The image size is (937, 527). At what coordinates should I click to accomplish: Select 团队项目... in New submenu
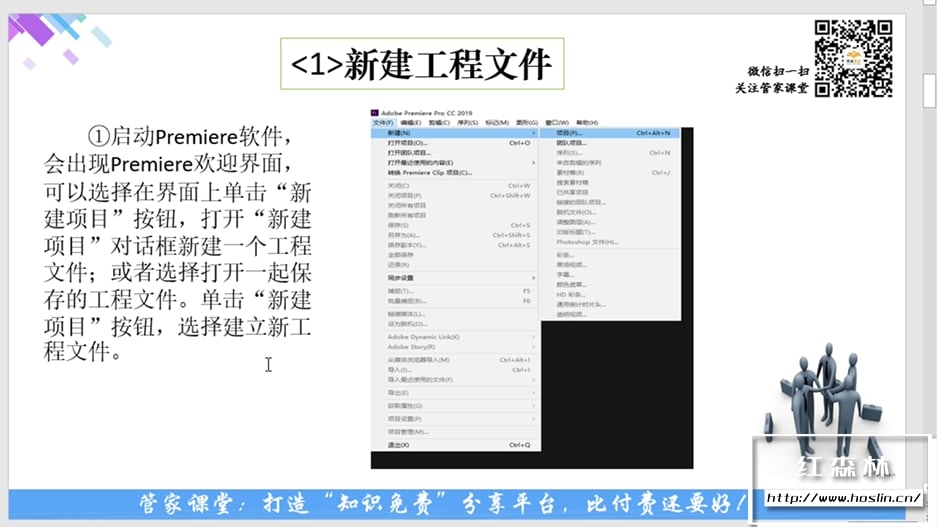coord(610,143)
